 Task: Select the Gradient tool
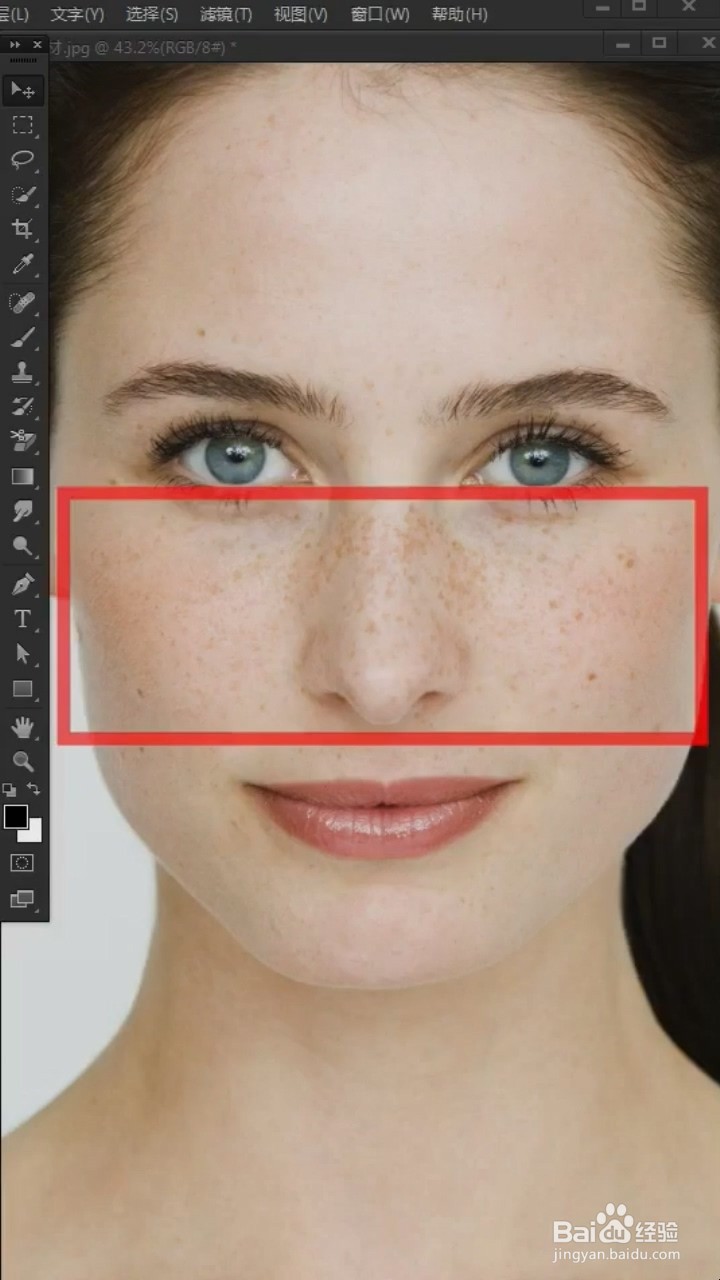(22, 476)
